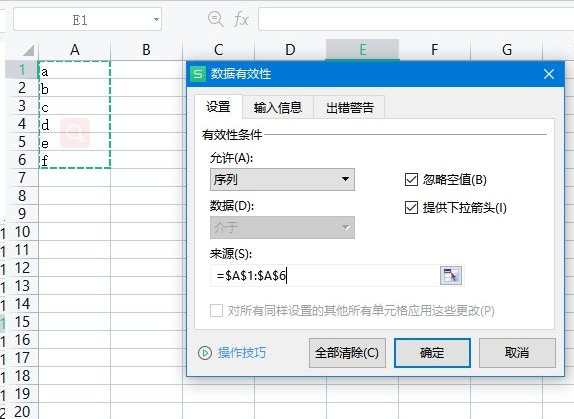Image resolution: width=574 pixels, height=419 pixels.
Task: Open the 操作技巧 link
Action: 242,353
